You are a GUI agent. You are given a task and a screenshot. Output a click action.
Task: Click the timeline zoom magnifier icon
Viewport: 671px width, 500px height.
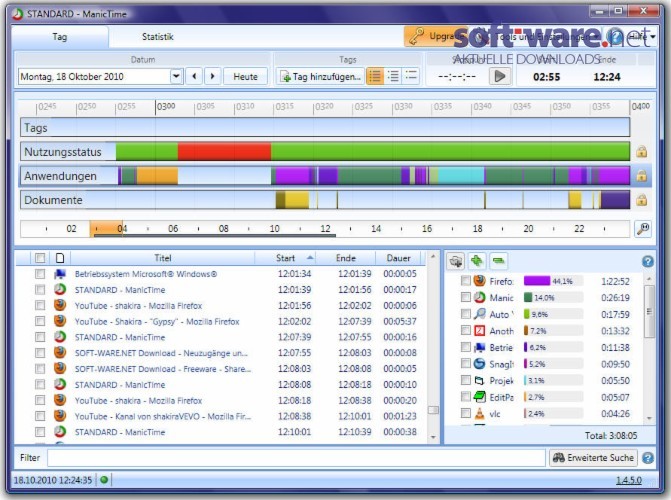(x=643, y=229)
